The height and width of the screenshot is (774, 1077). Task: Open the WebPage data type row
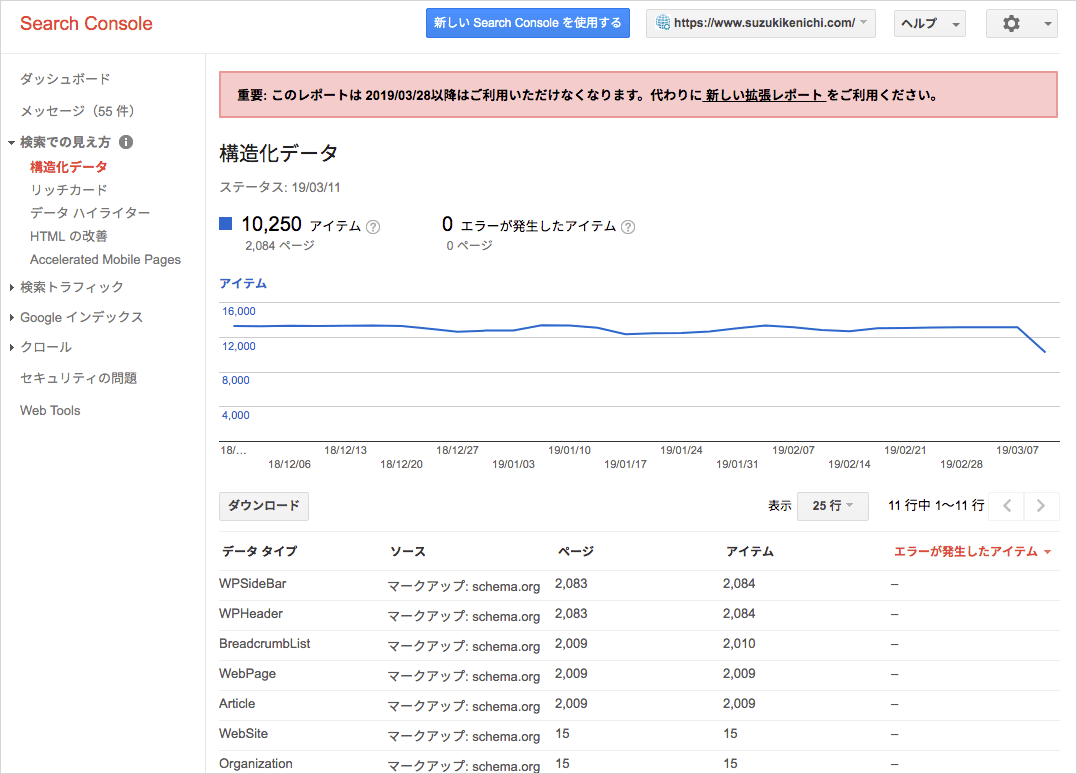tap(247, 674)
